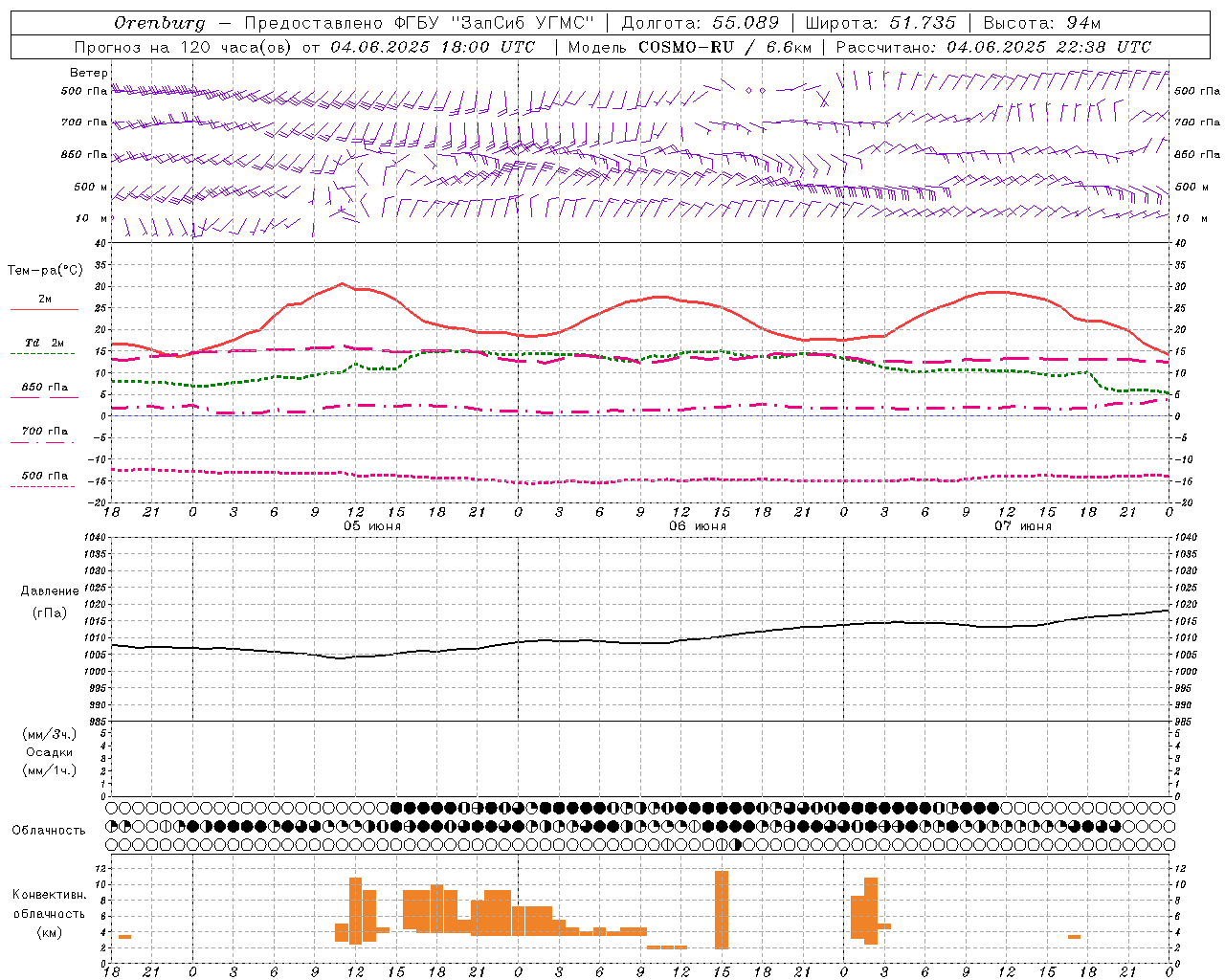Screen dimensions: 1225x980
Task: Click 'Рассчитано: 04.06.2025 22:38 UTC' timestamp
Action: (x=994, y=47)
